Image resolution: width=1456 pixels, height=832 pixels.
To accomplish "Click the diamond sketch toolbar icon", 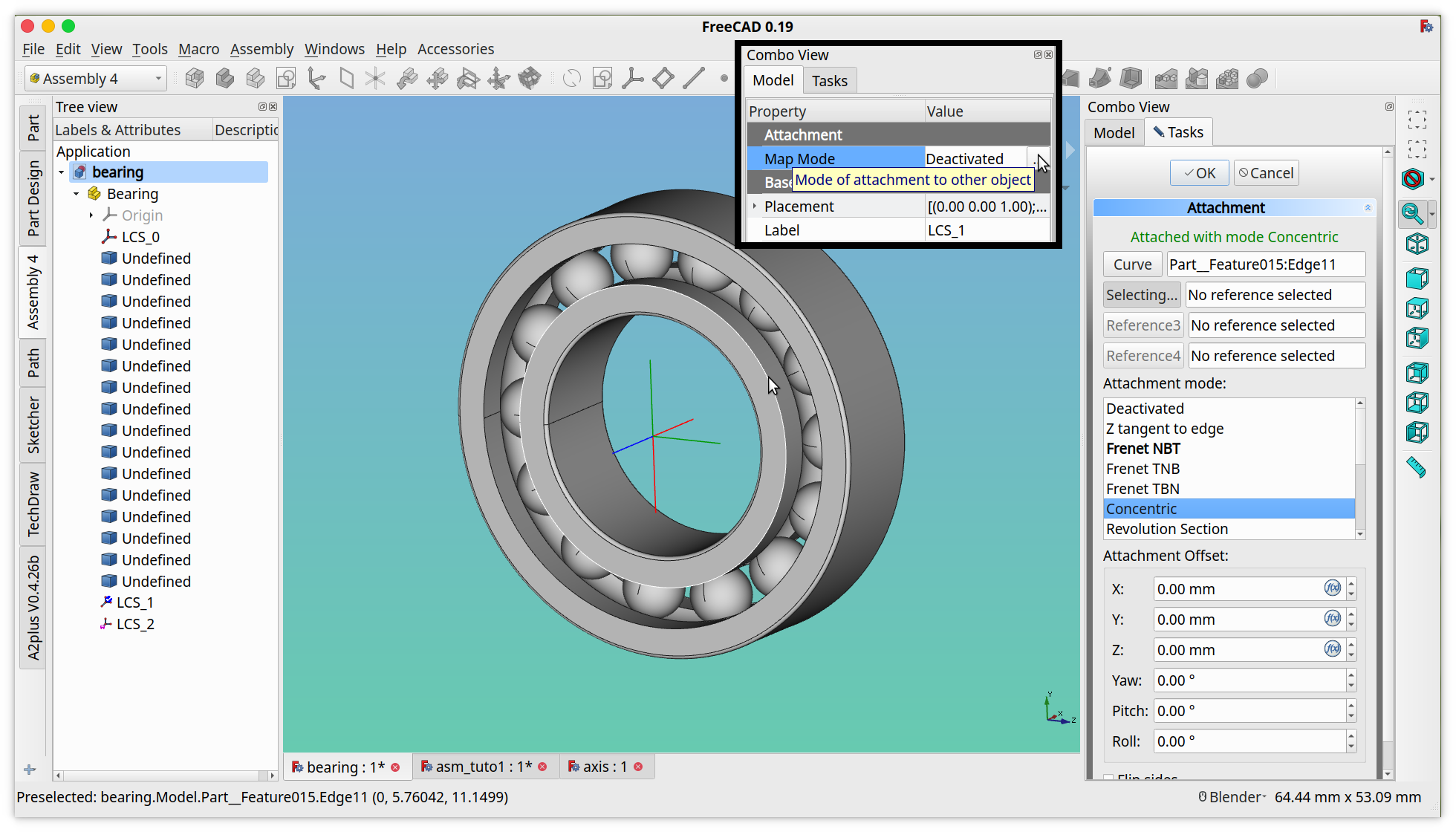I will 663,78.
